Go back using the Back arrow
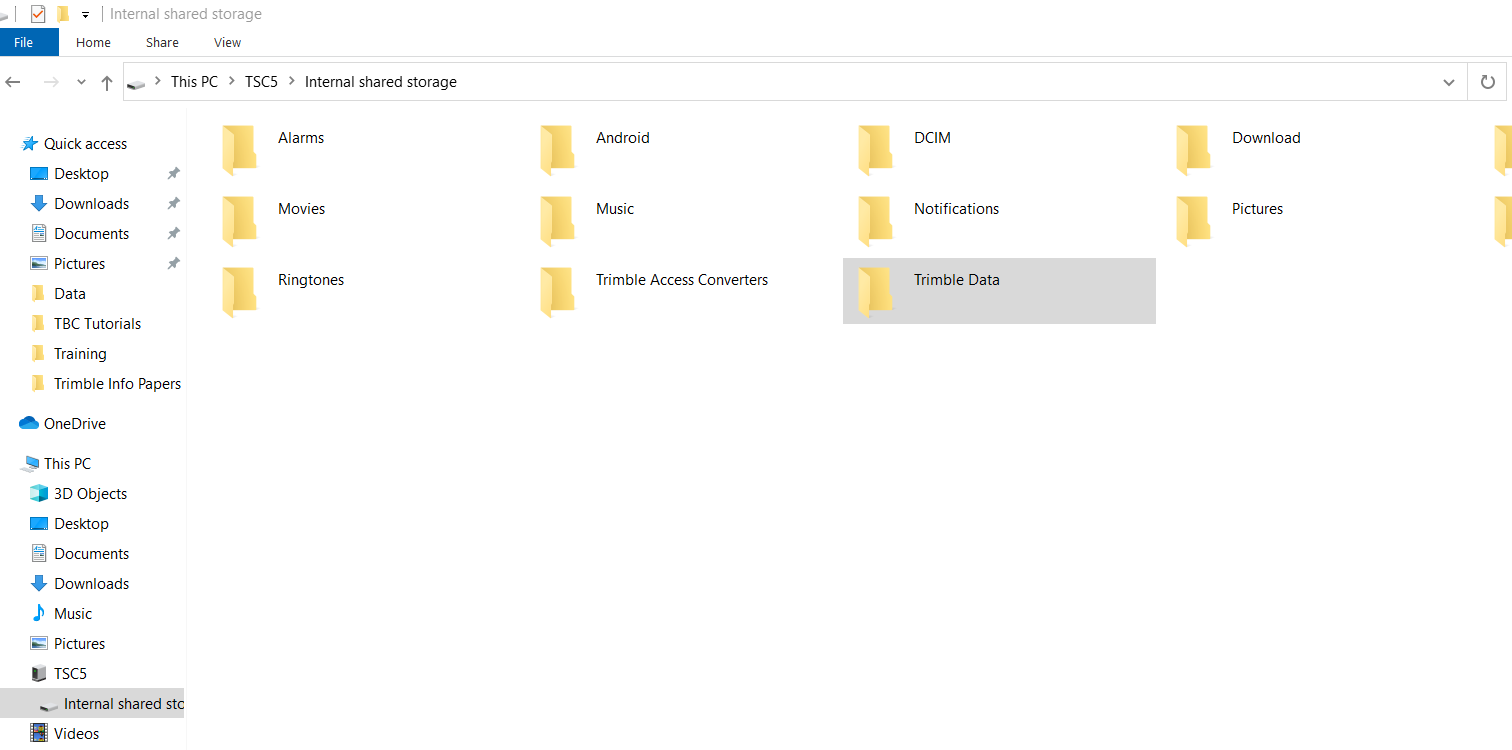 click(x=14, y=82)
